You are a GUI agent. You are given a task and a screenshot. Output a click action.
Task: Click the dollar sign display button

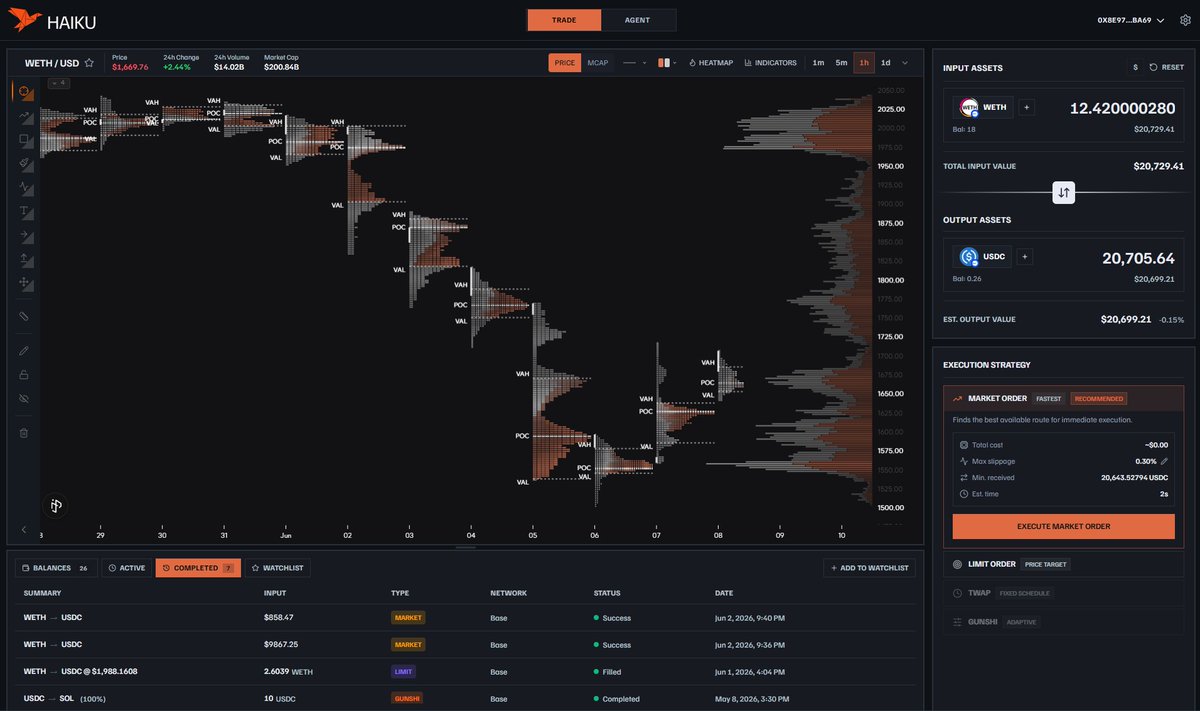(x=1135, y=67)
